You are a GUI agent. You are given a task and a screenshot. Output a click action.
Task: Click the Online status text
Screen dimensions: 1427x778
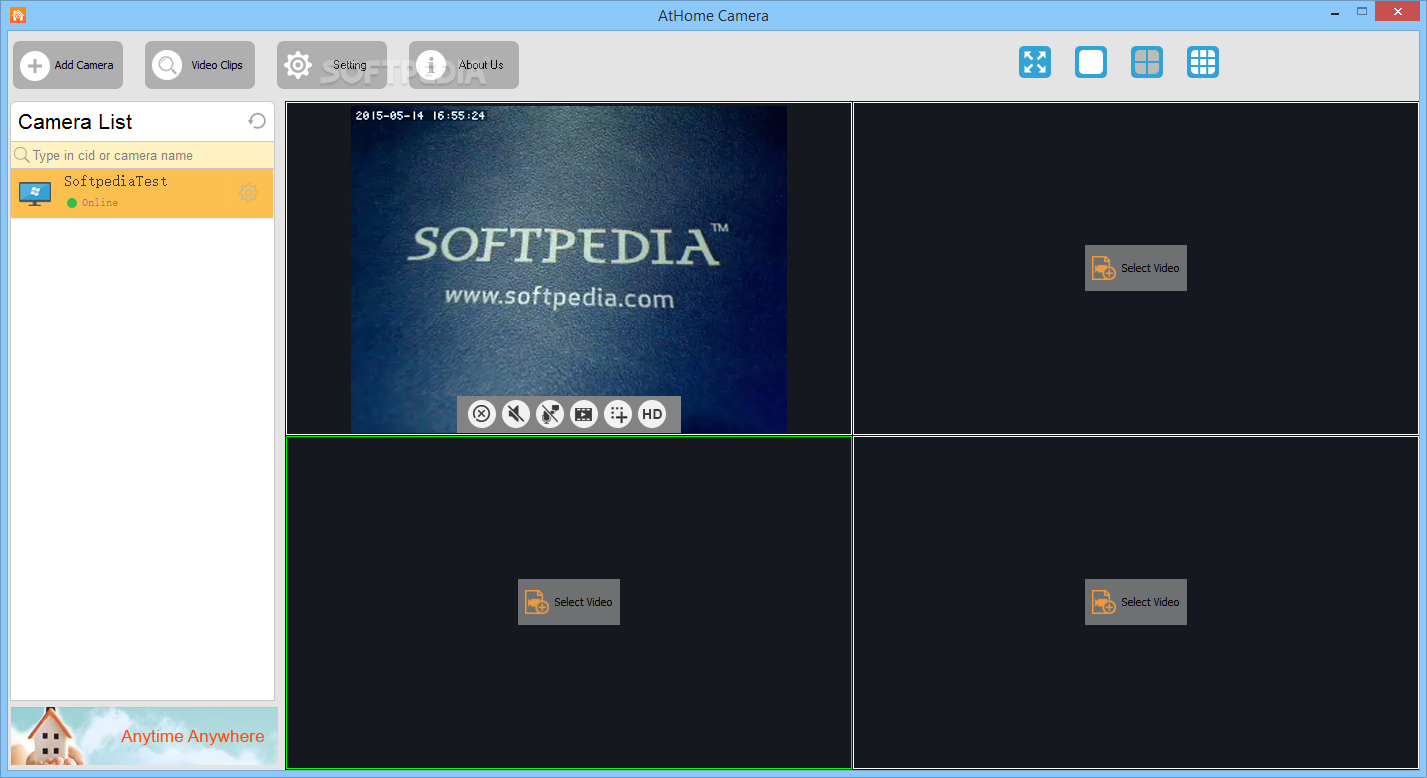(100, 203)
